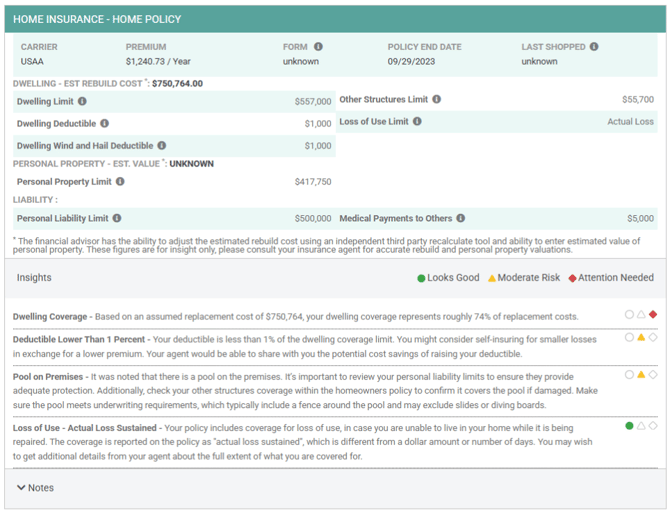Select the empty circle on Pool on Premises row
670x513 pixels.
coord(629,375)
